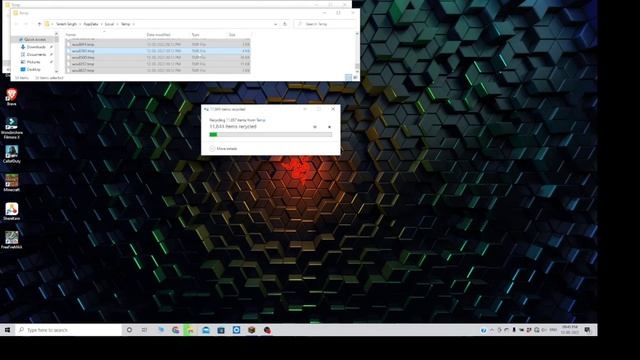The height and width of the screenshot is (360, 640).
Task: Click the Cortana circle on taskbar
Action: tap(129, 330)
